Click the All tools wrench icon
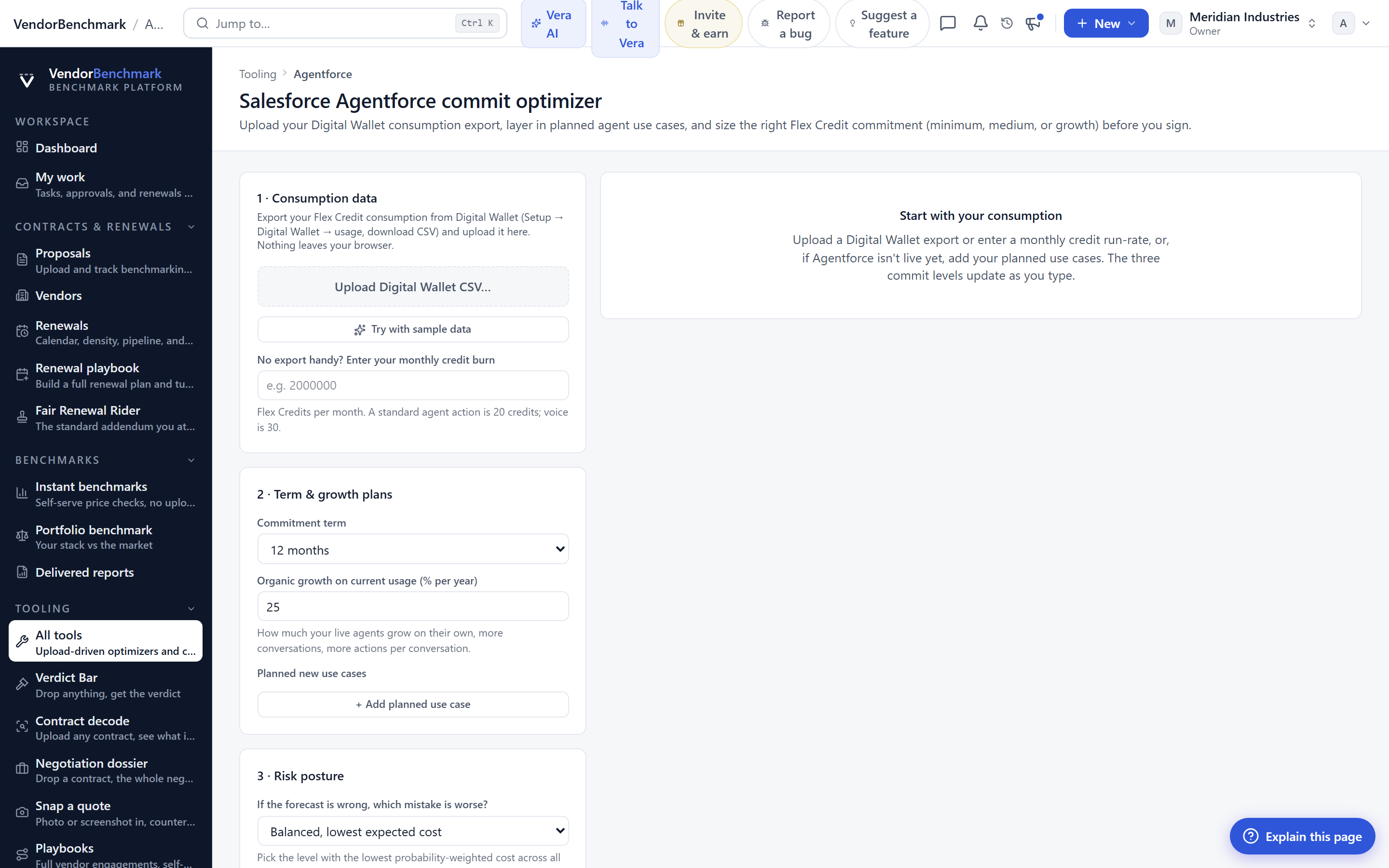This screenshot has width=1389, height=868. point(22,642)
